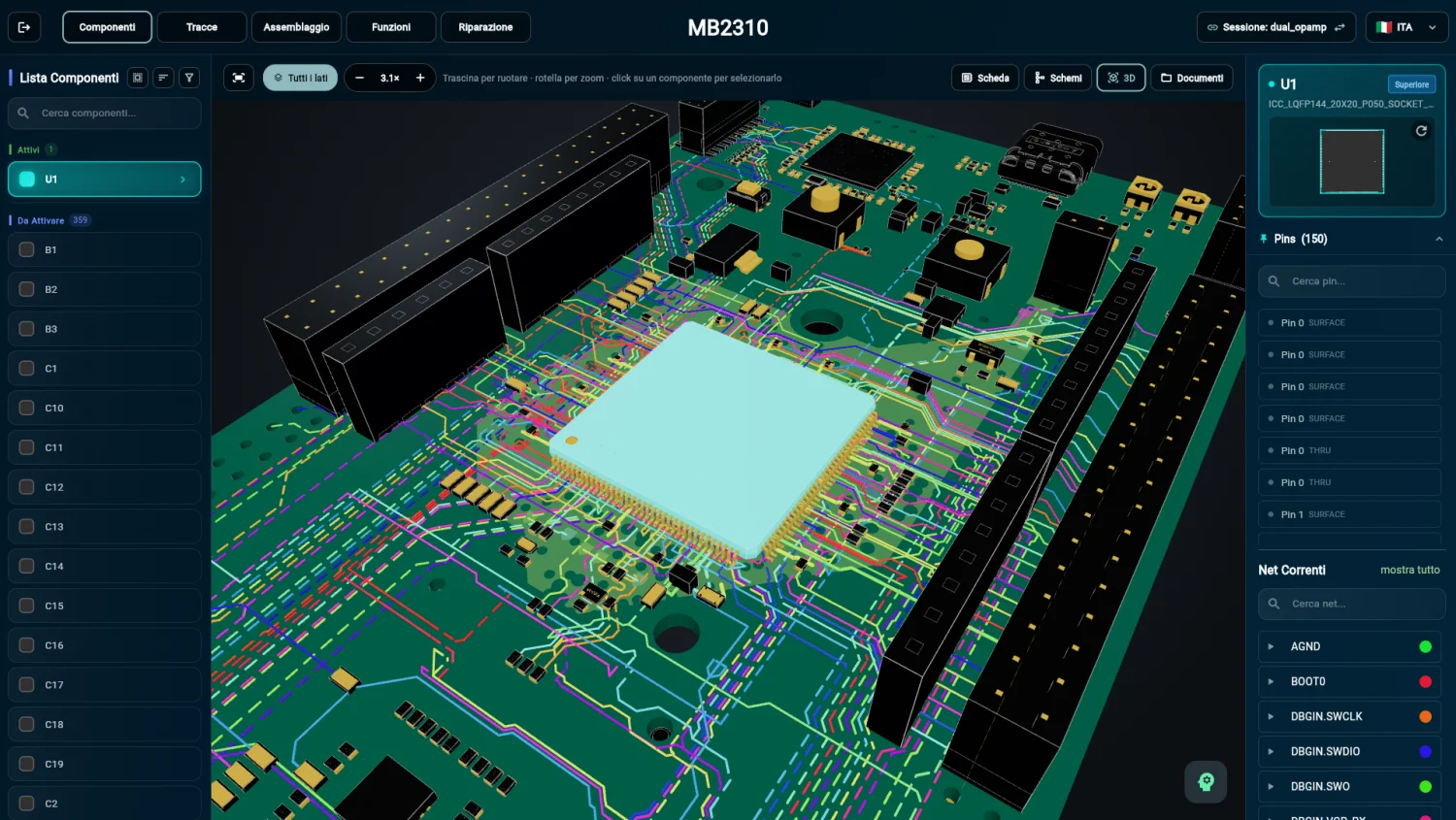The image size is (1456, 820).
Task: Collapse the Pins (150) section
Action: click(1439, 239)
